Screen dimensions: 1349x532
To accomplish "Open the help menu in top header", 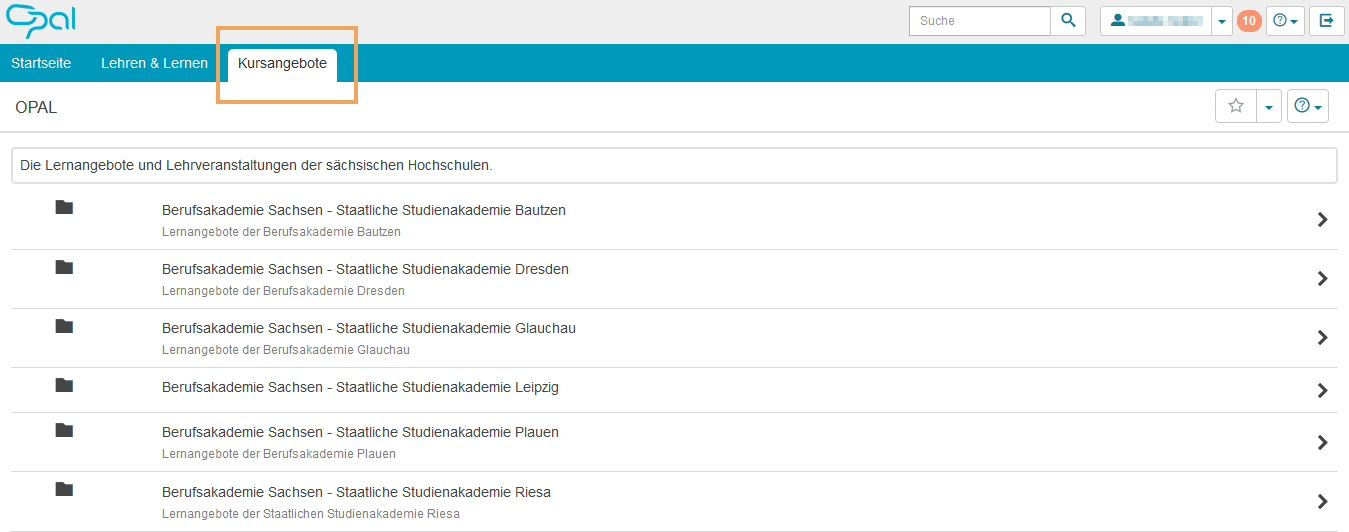I will 1285,21.
